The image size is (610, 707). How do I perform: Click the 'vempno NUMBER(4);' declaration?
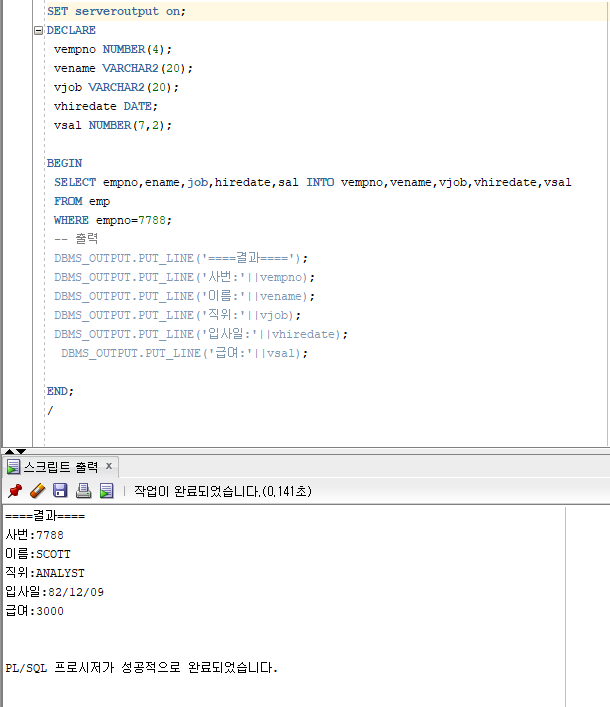(x=113, y=49)
